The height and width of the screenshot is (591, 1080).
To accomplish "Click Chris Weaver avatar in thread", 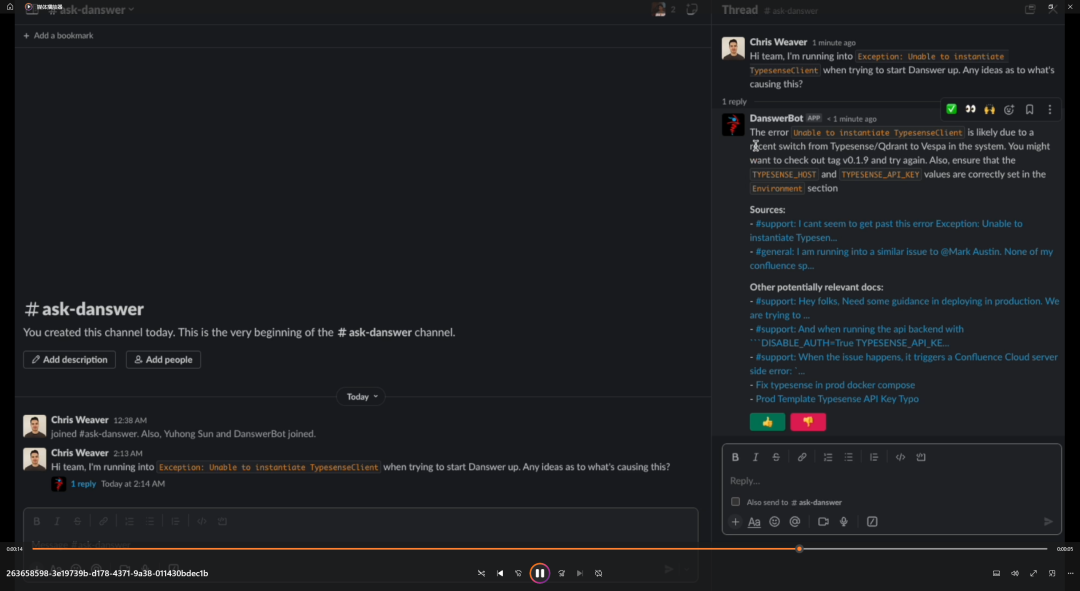I will pyautogui.click(x=733, y=48).
